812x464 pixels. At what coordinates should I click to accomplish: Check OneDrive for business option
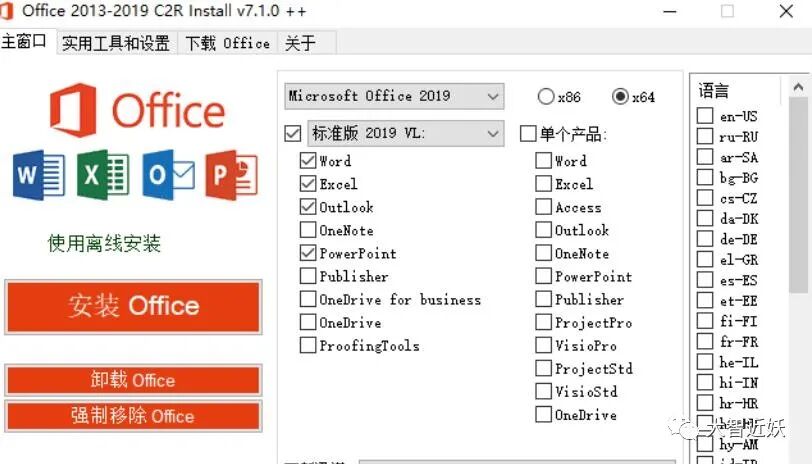[308, 299]
